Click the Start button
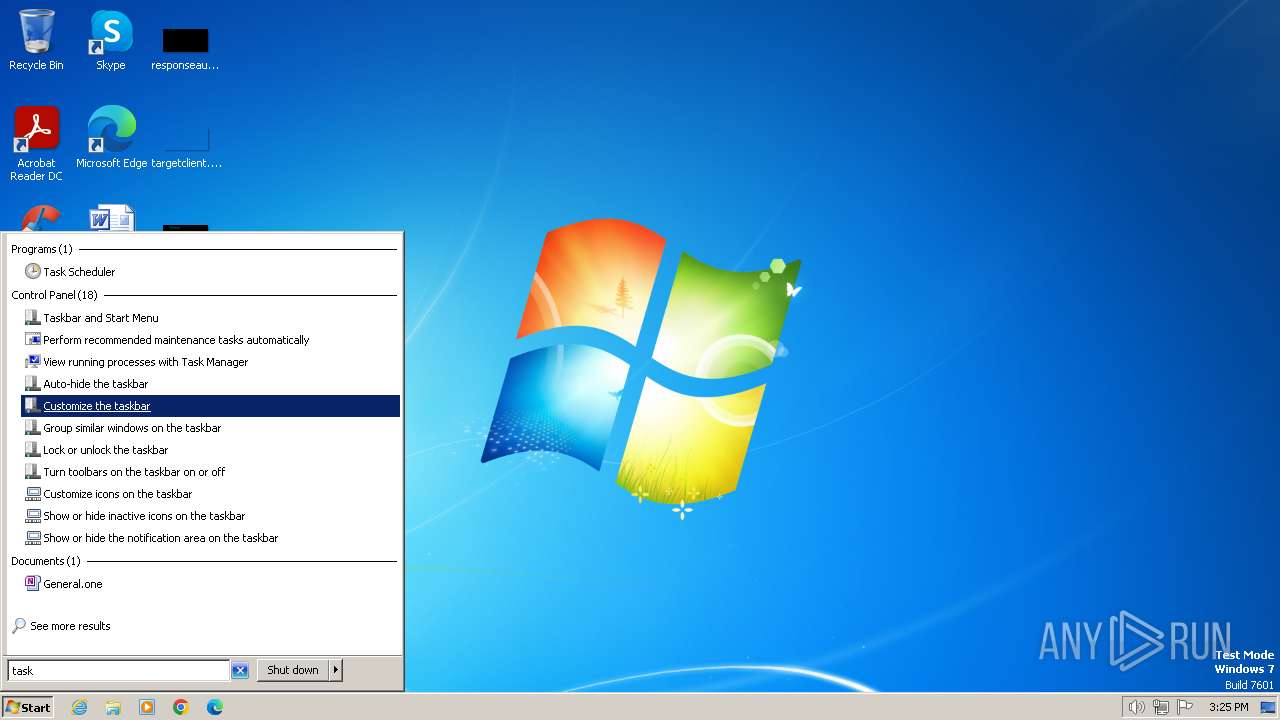Viewport: 1280px width, 720px height. [x=28, y=707]
